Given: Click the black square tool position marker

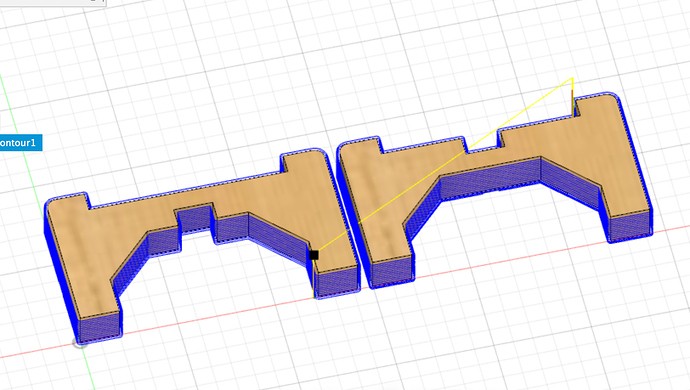Looking at the screenshot, I should 314,255.
